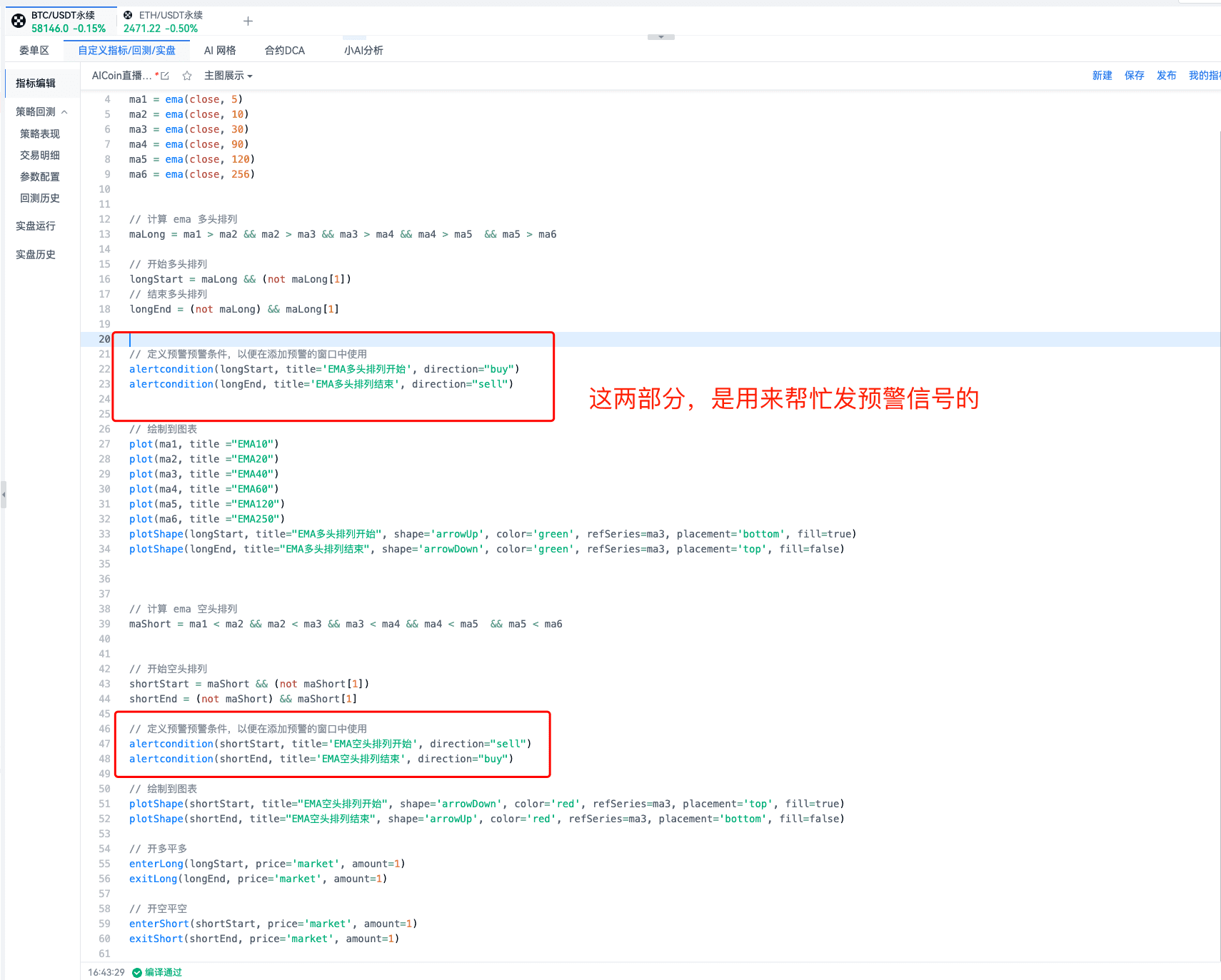Image resolution: width=1221 pixels, height=980 pixels.
Task: Click the exitShort(shortEnd…) line
Action: (x=264, y=939)
